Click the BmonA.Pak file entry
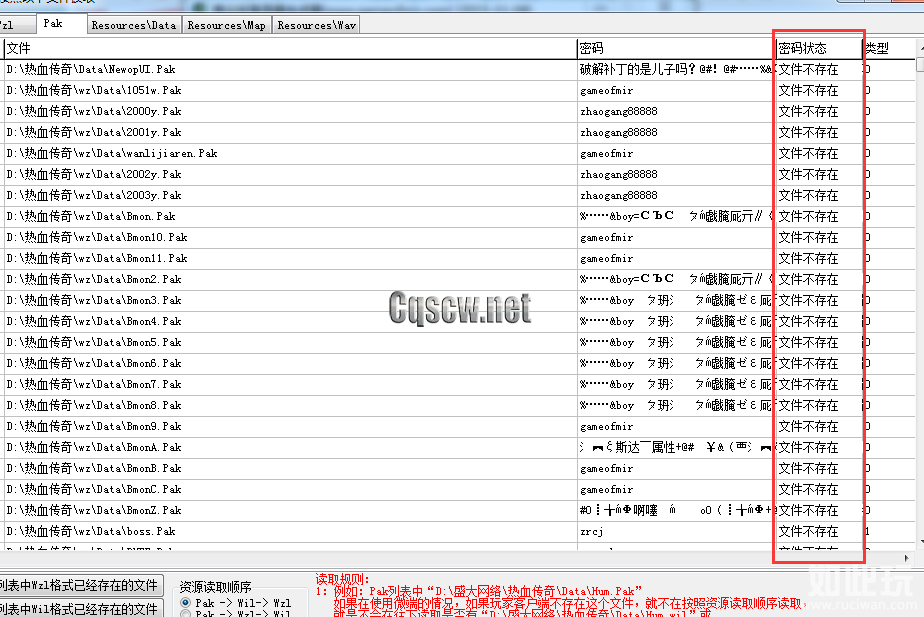924x617 pixels. (x=94, y=448)
